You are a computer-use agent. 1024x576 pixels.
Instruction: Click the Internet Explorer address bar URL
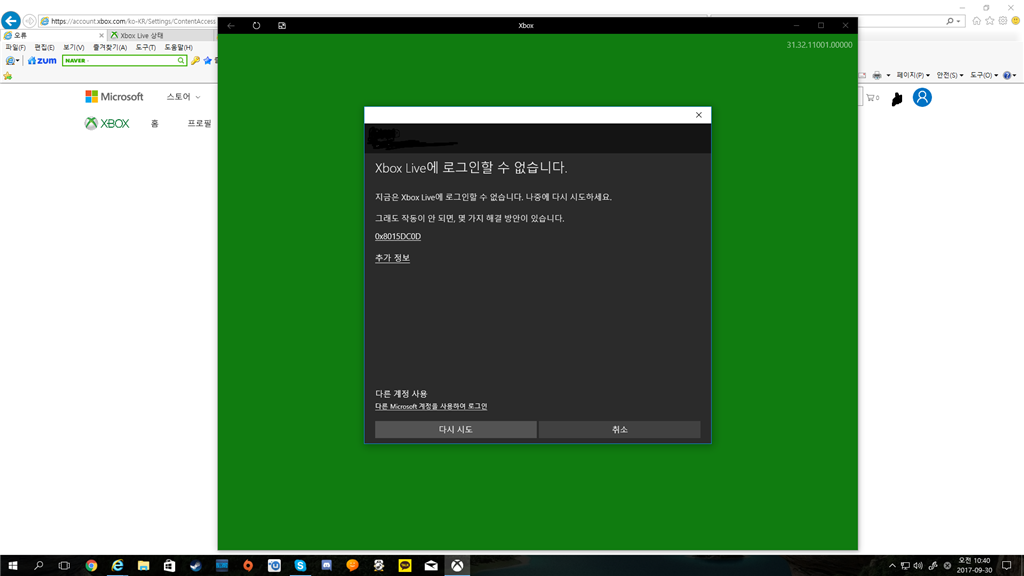point(133,22)
